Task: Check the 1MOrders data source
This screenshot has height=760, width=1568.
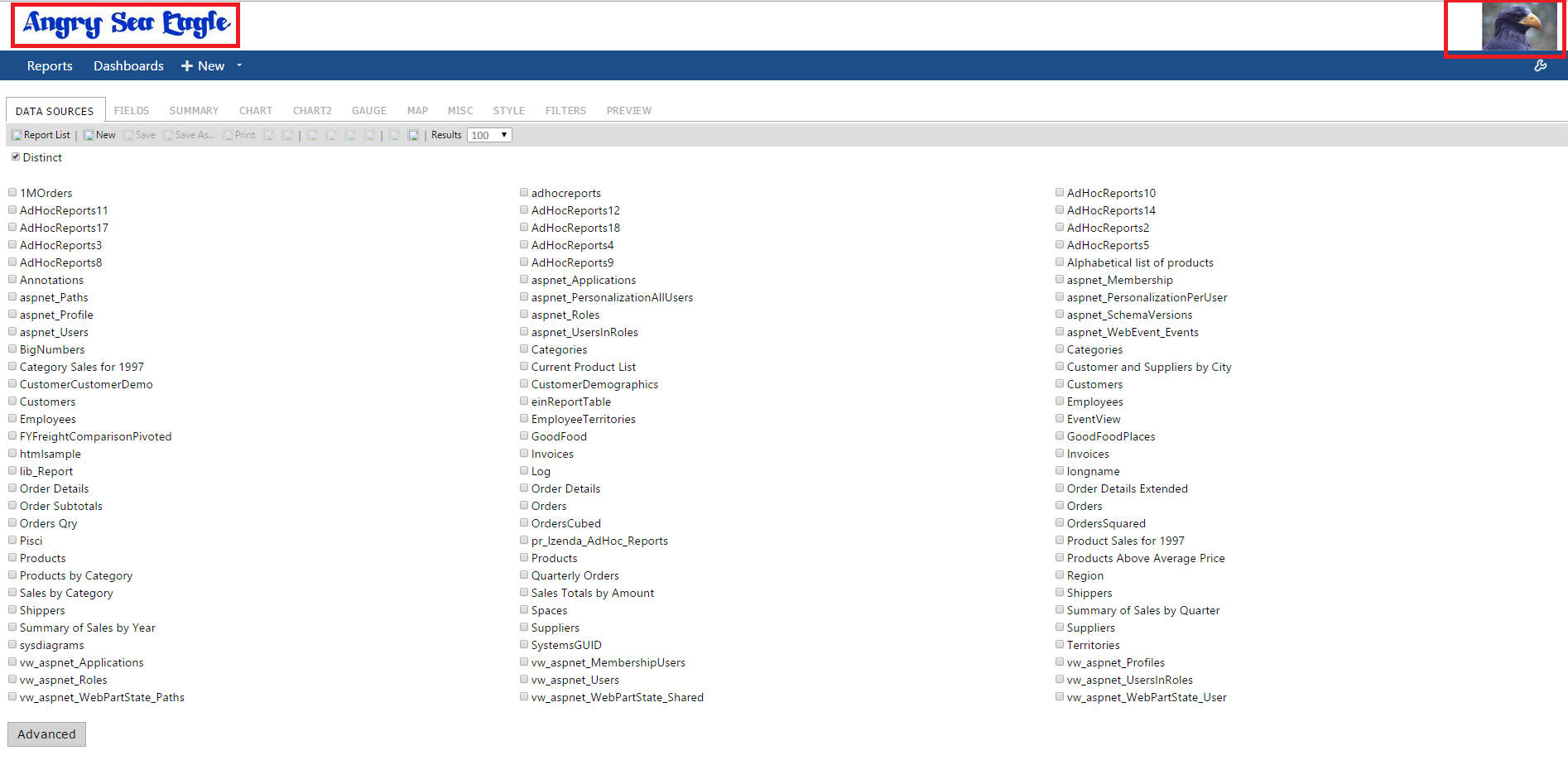Action: tap(13, 192)
